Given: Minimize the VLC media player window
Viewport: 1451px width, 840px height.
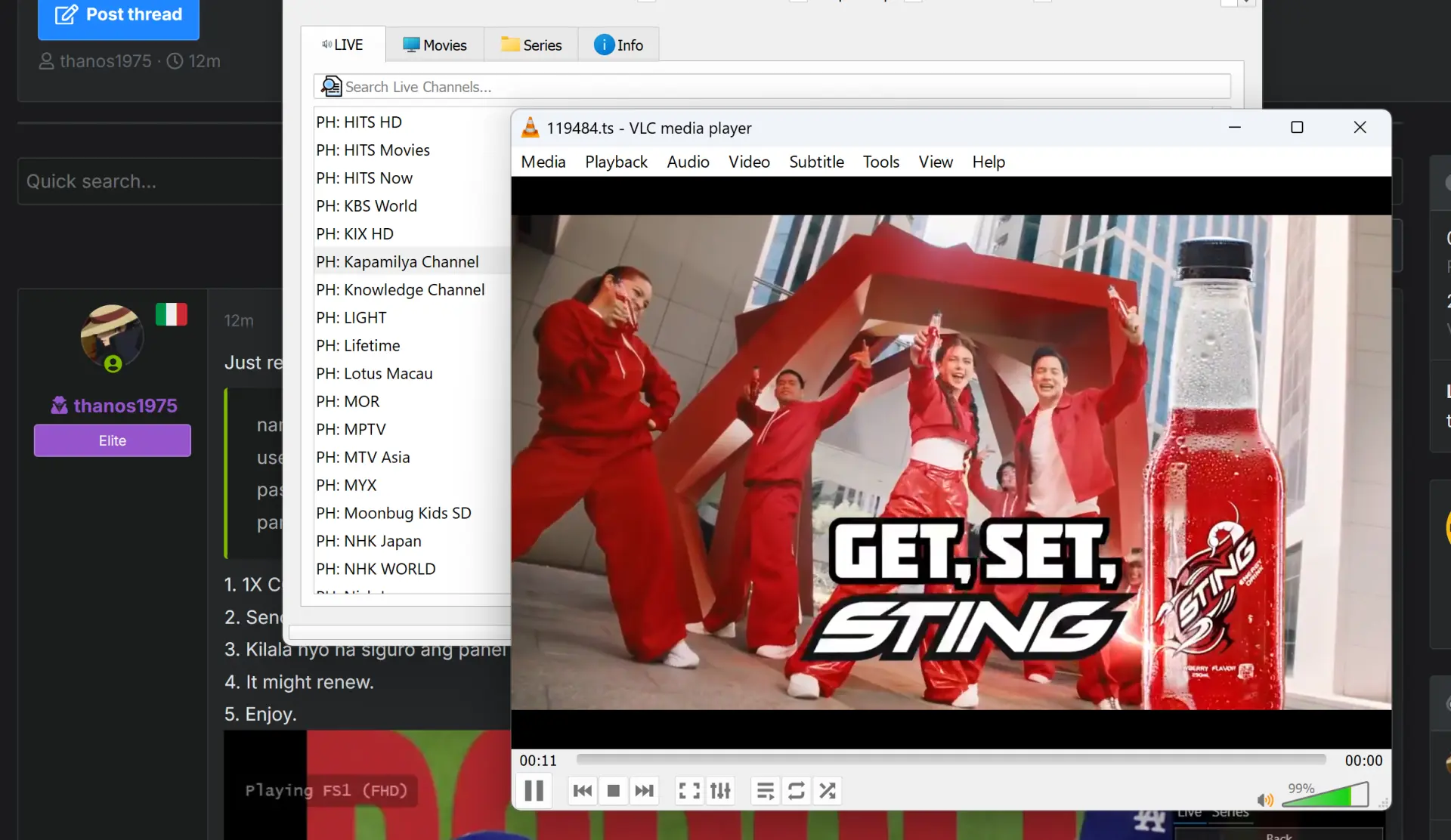Looking at the screenshot, I should [1235, 127].
